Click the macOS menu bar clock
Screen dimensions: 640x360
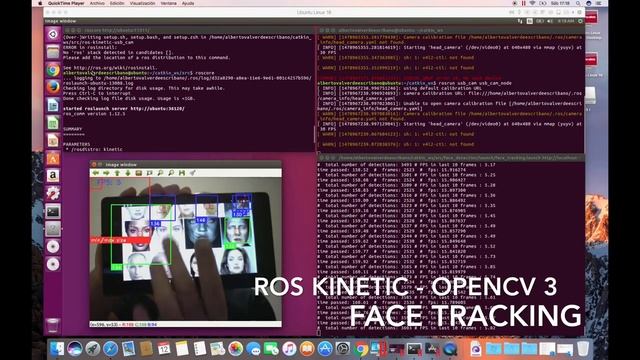(x=560, y=3)
